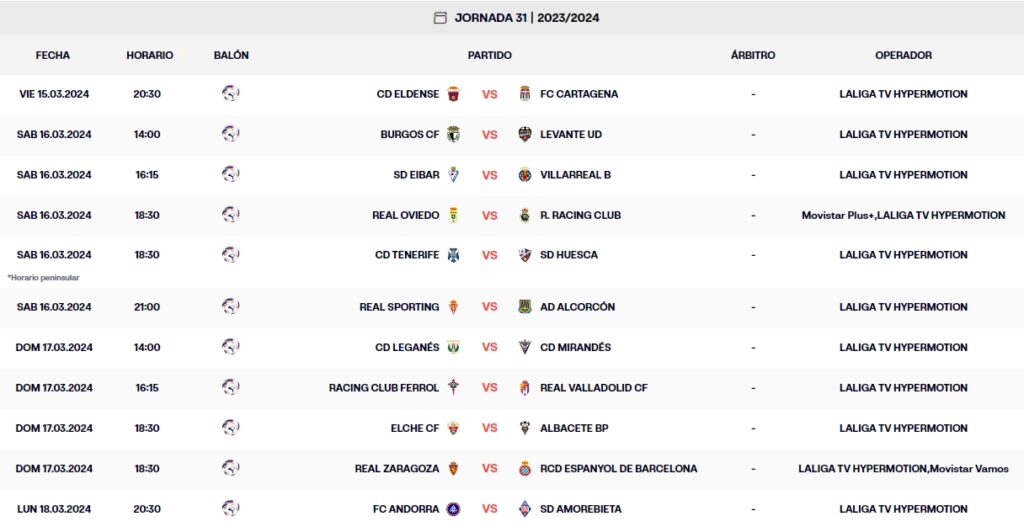Click the Operador column header
This screenshot has width=1024, height=527.
pyautogui.click(x=903, y=55)
